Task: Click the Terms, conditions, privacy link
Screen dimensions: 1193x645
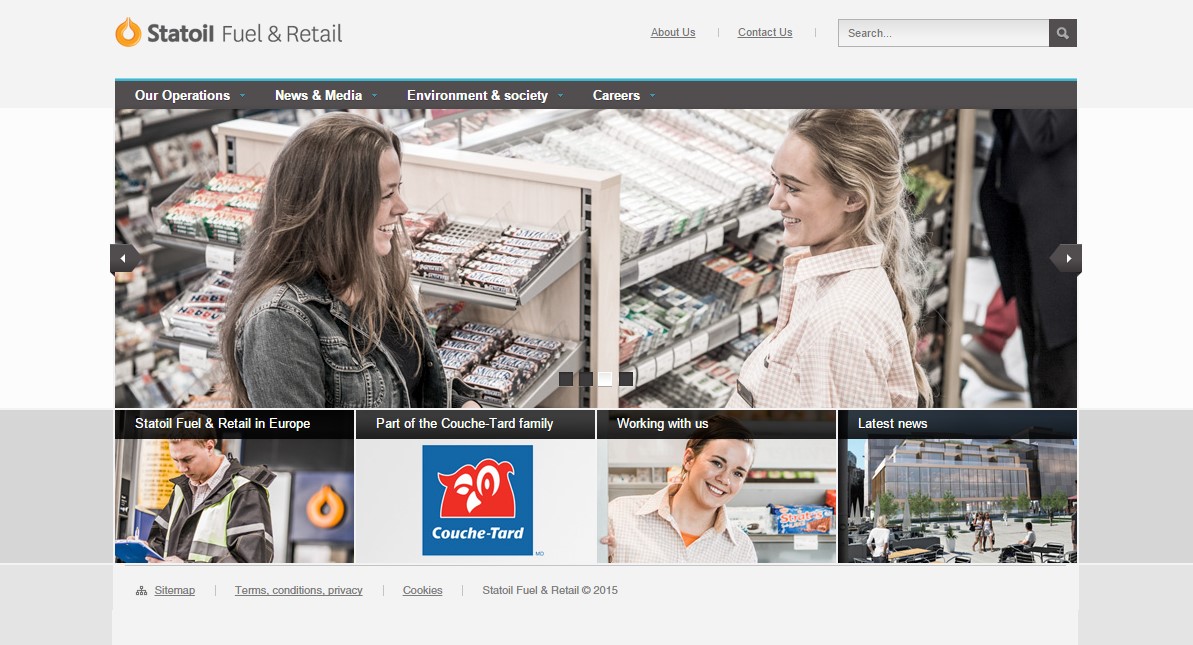Action: point(298,590)
